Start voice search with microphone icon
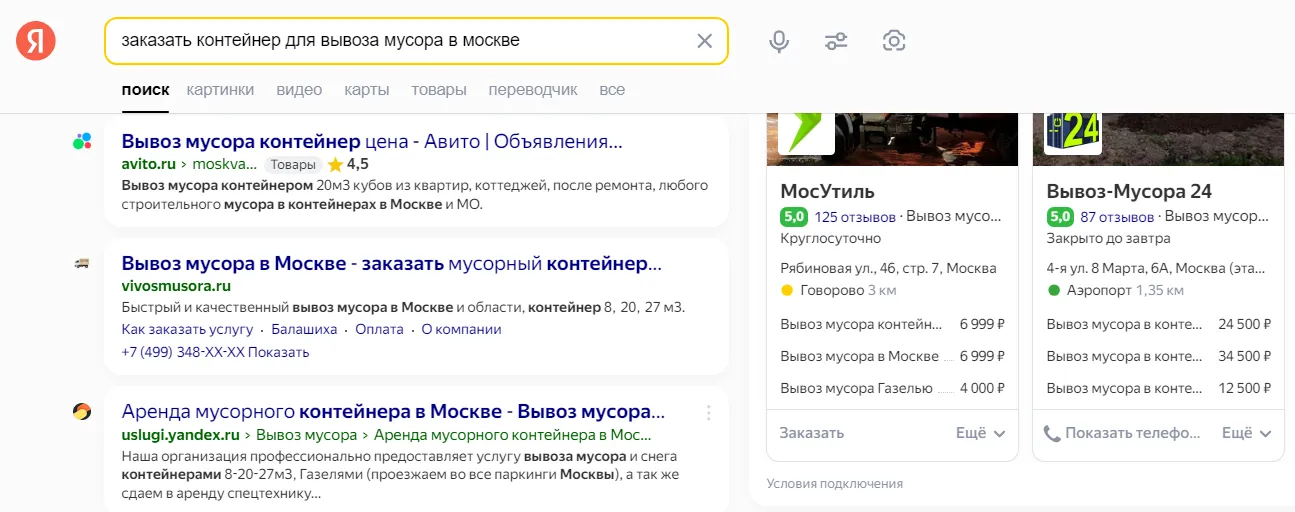The height and width of the screenshot is (512, 1295). point(779,41)
